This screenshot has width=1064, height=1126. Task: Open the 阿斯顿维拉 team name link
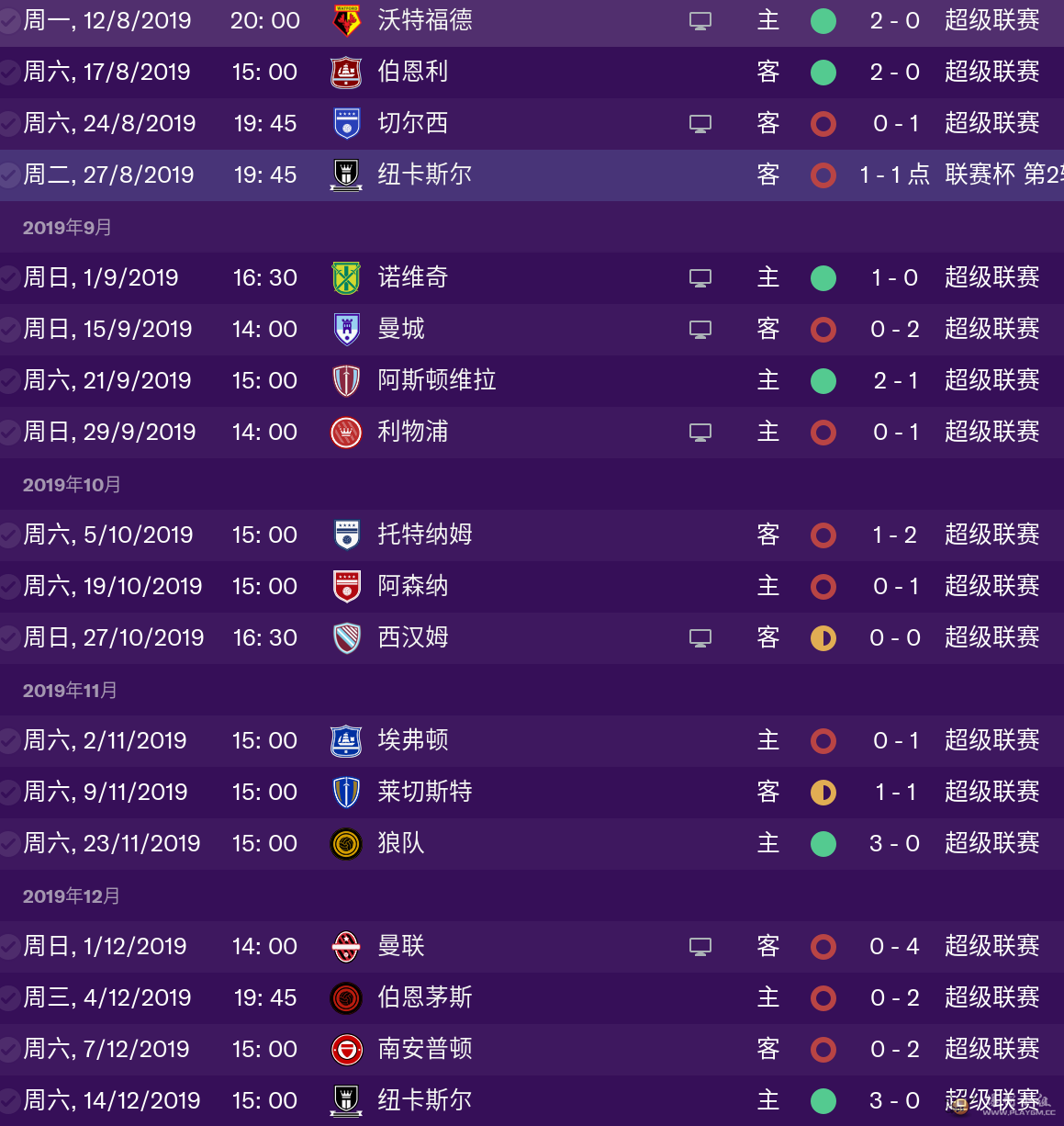click(x=437, y=380)
